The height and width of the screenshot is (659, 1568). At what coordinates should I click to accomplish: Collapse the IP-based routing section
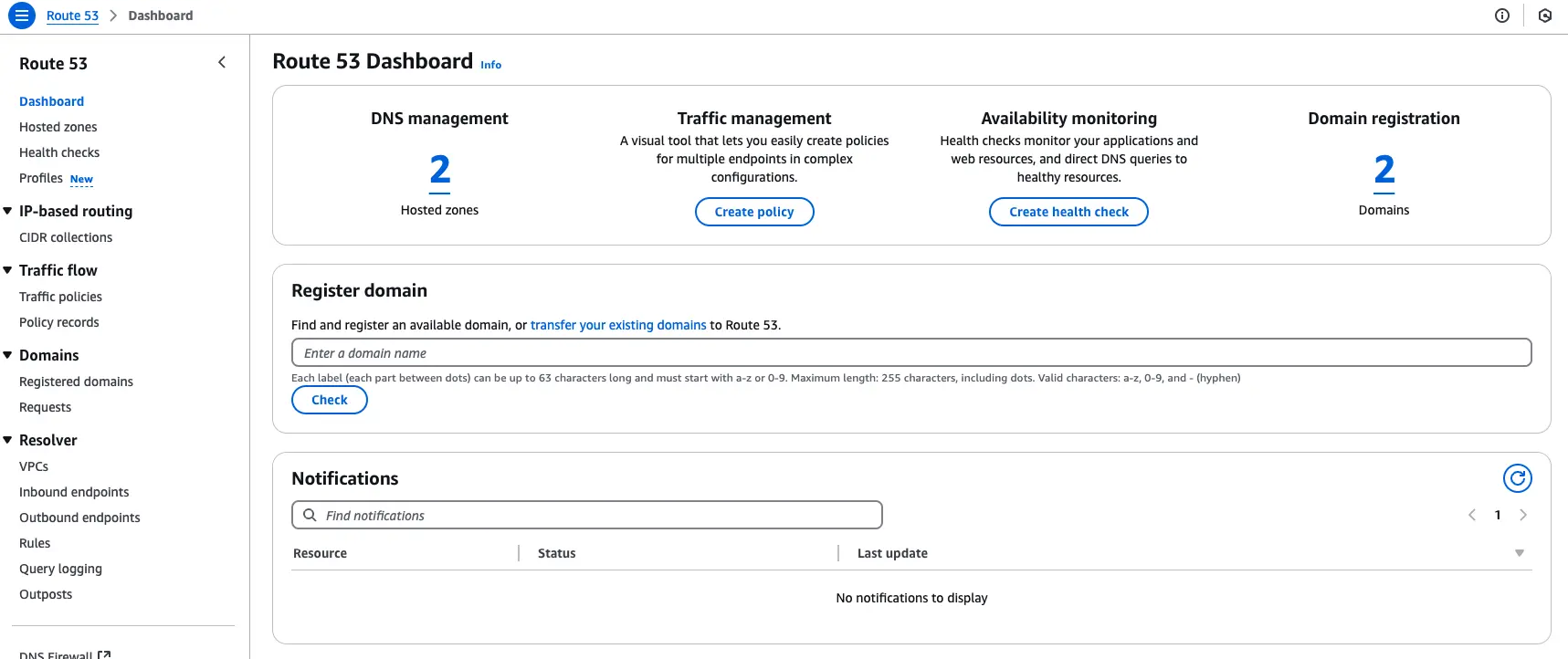tap(8, 211)
